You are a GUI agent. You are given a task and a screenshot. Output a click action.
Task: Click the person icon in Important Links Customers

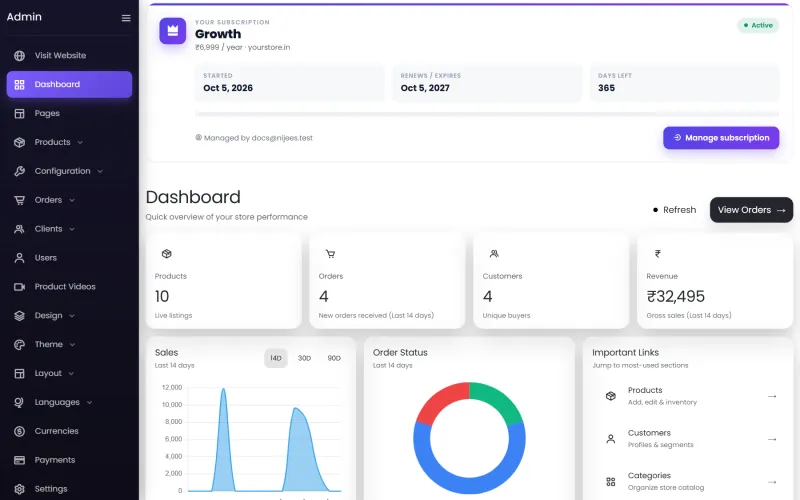click(611, 439)
